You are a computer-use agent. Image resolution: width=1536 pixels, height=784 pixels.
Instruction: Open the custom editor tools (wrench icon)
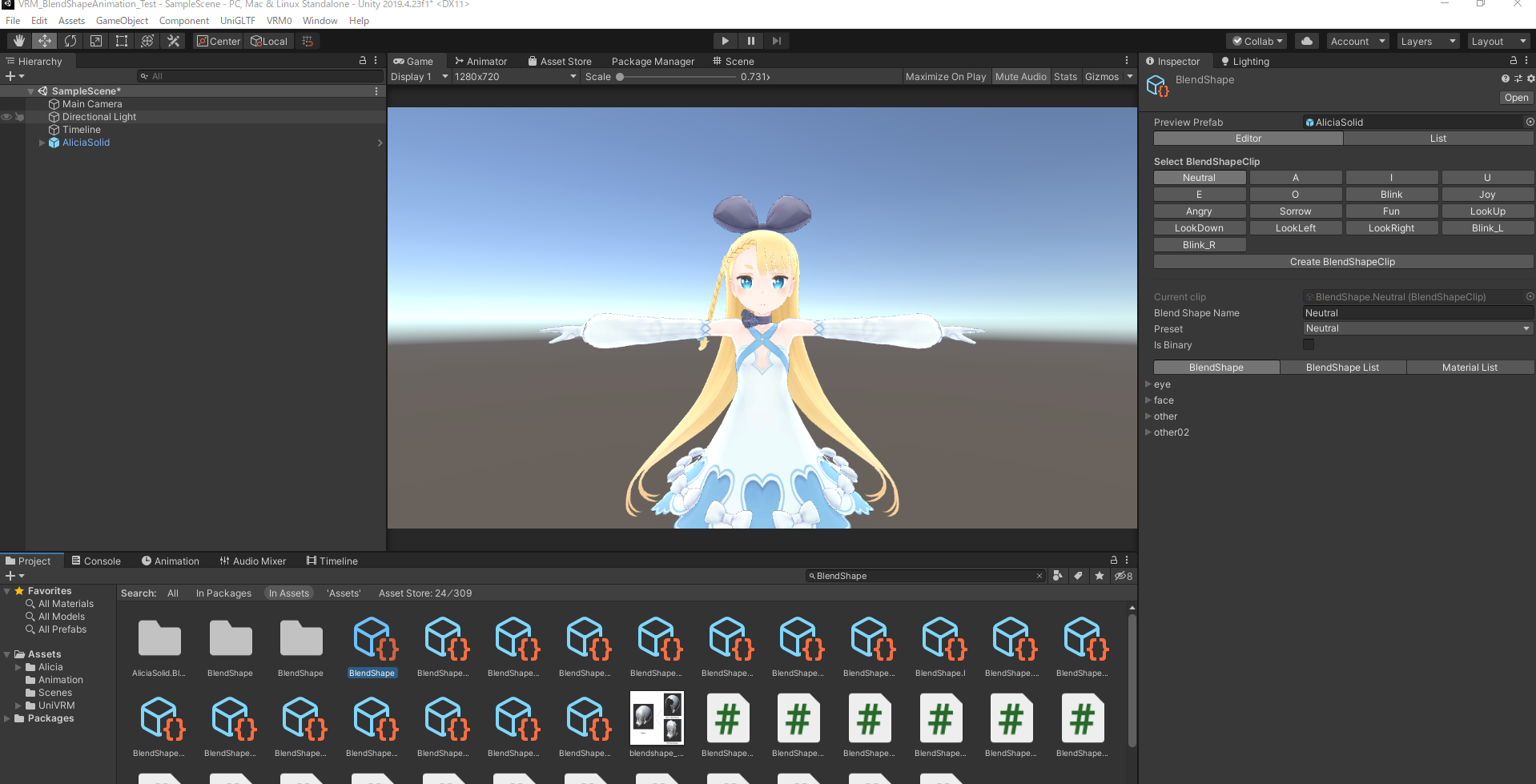(x=173, y=40)
